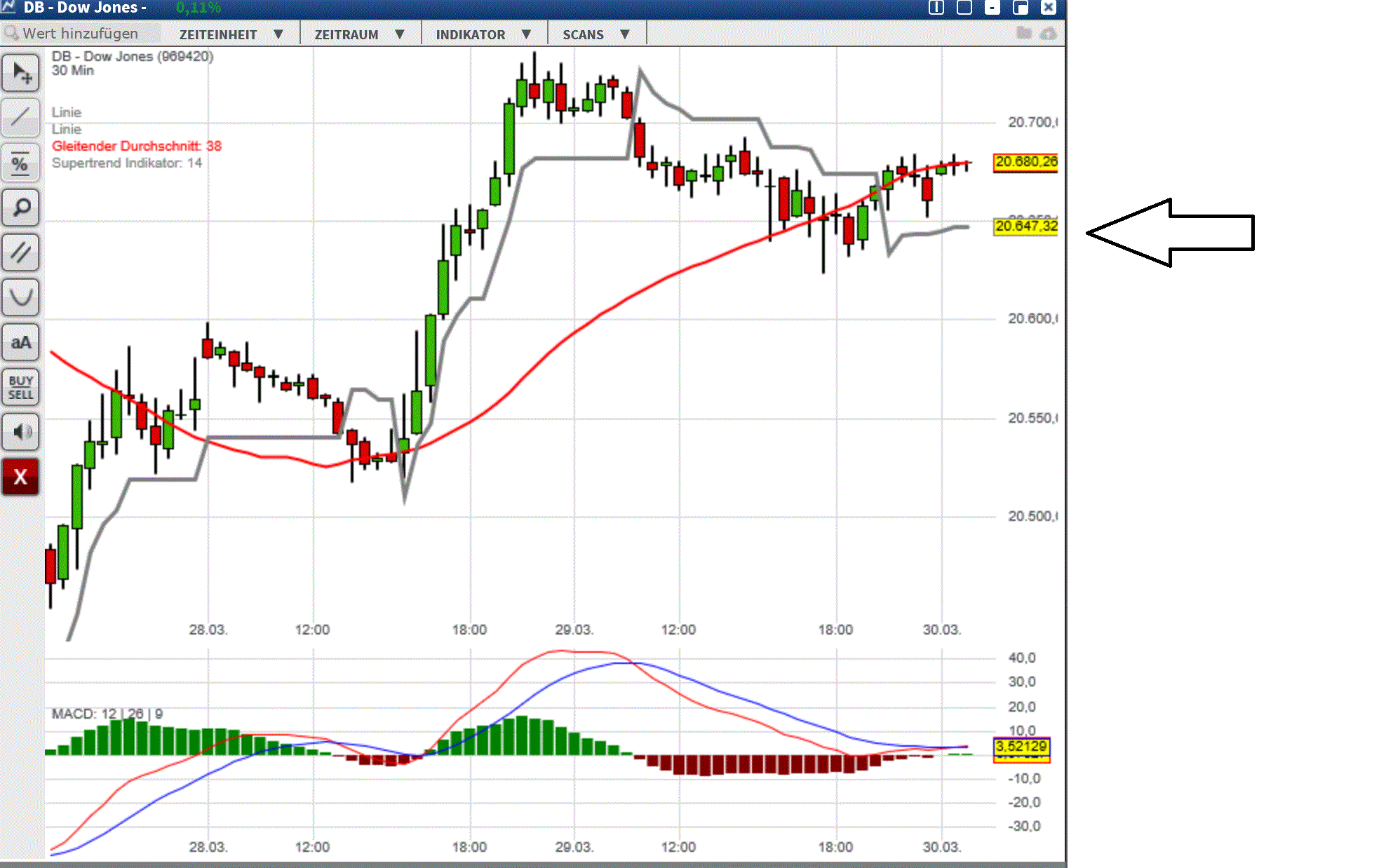The height and width of the screenshot is (868, 1400).
Task: Choose the parallel lines drawing tool
Action: (x=20, y=252)
